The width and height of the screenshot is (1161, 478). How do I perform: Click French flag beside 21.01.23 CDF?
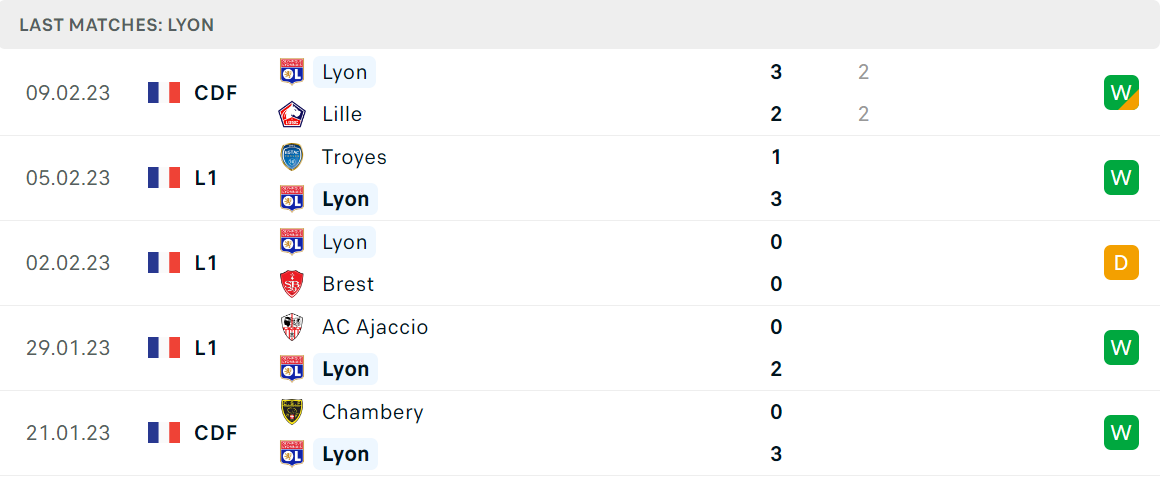pos(164,433)
